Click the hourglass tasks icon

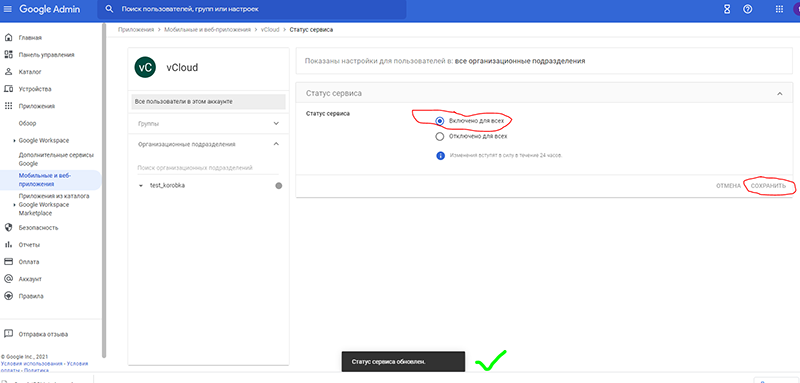pyautogui.click(x=727, y=9)
